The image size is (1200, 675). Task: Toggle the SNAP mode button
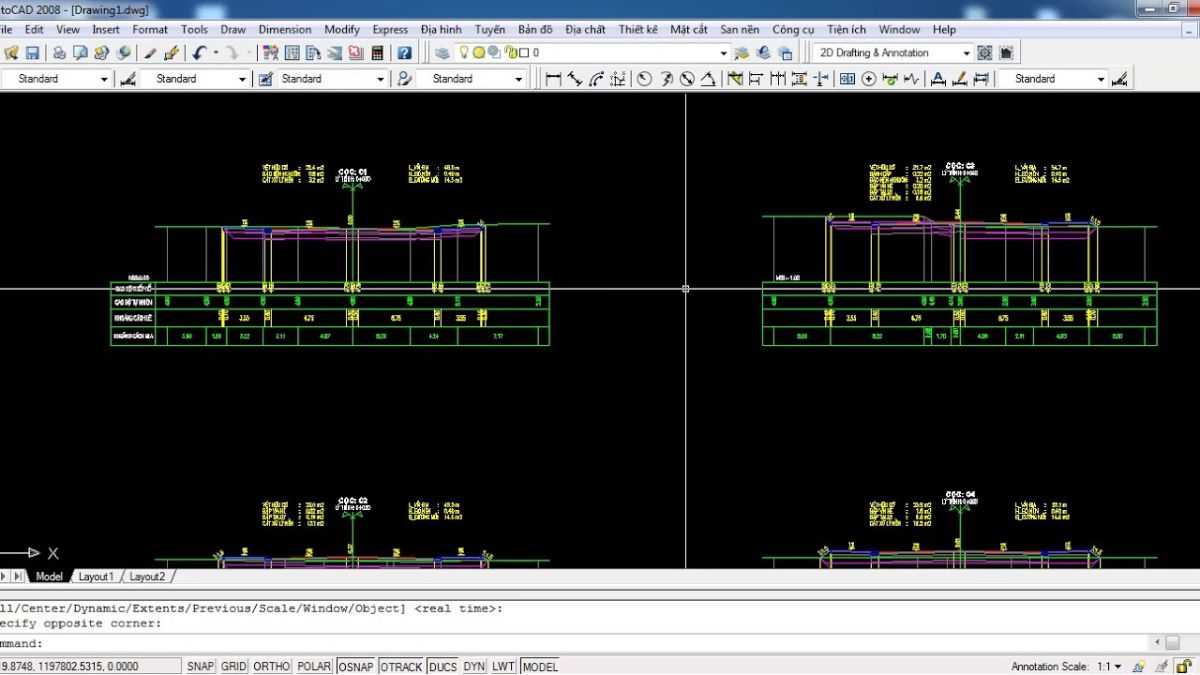[200, 666]
